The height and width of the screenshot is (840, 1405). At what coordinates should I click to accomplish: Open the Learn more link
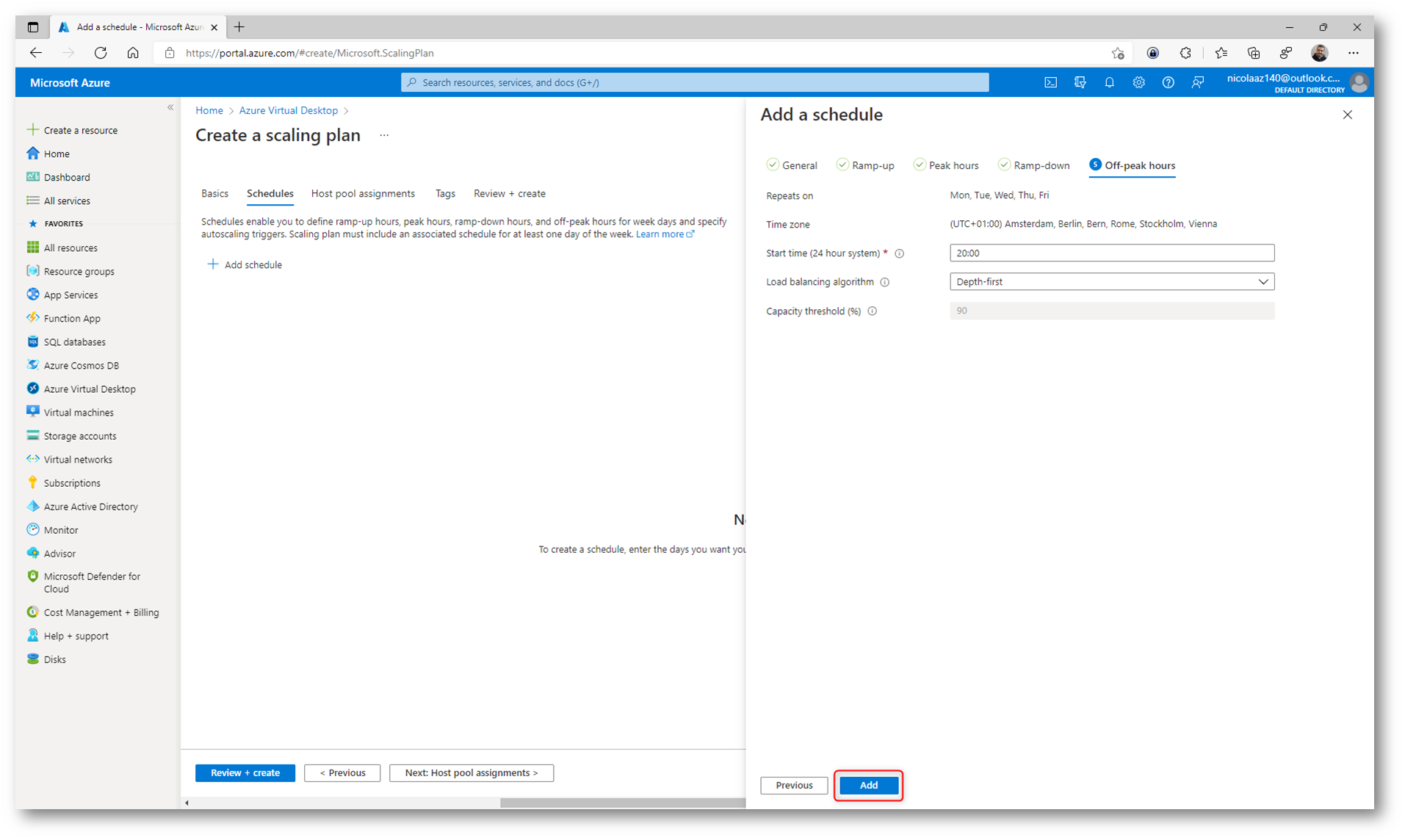pyautogui.click(x=665, y=234)
